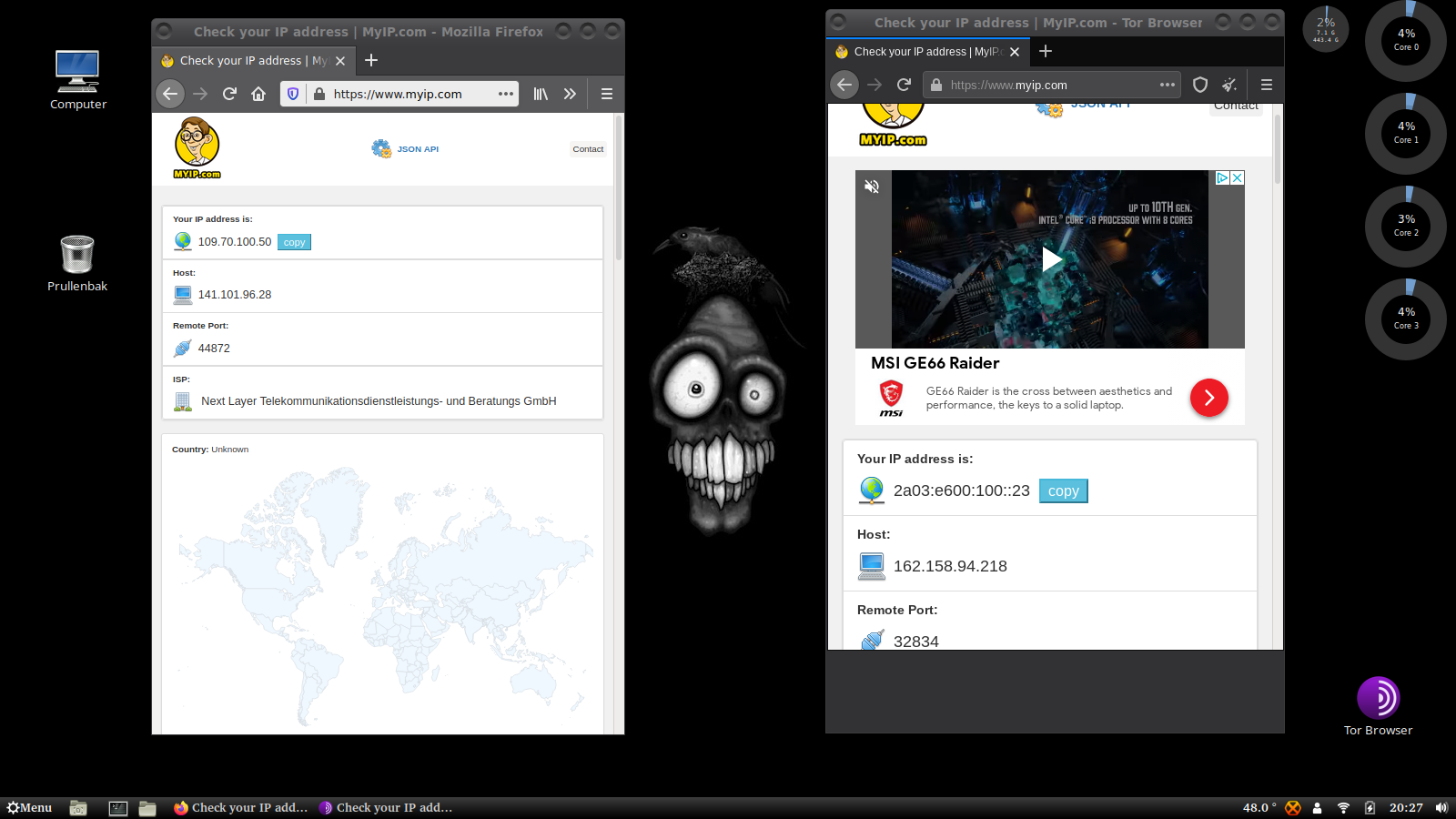Open tracking protection shield in Firefox address bar

(x=293, y=94)
